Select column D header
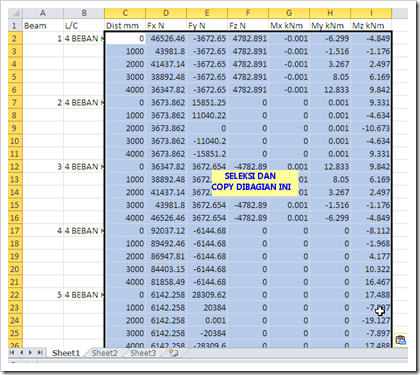420x375 pixels. point(166,13)
